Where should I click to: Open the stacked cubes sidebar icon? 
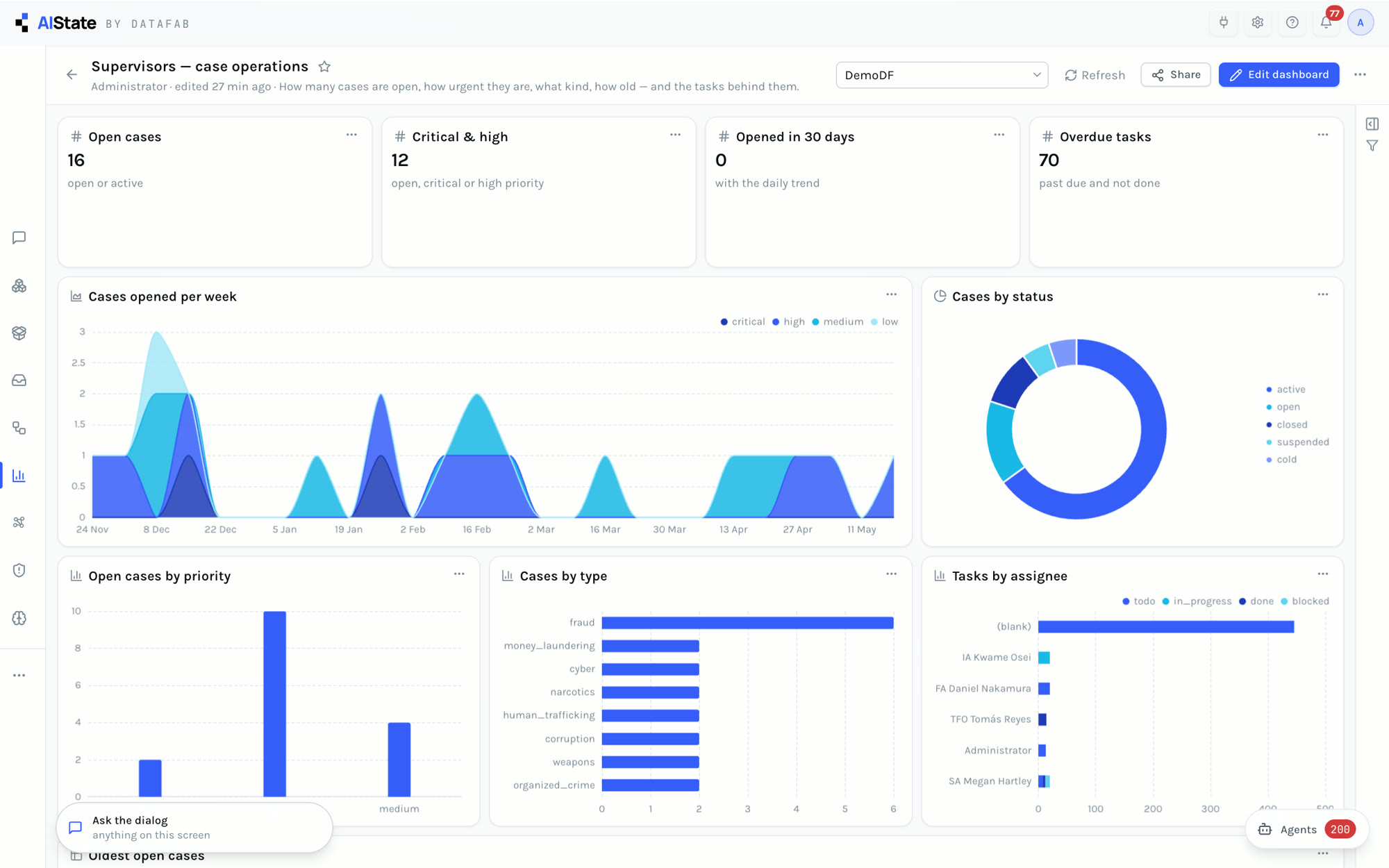pos(19,286)
